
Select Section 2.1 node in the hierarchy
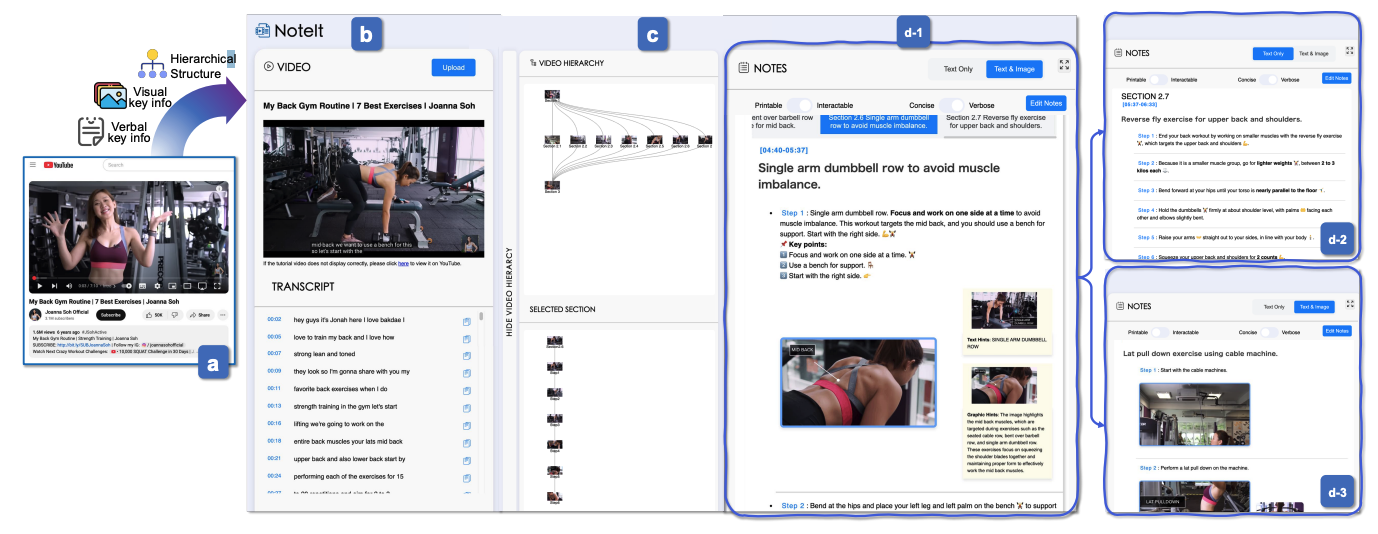tap(552, 141)
